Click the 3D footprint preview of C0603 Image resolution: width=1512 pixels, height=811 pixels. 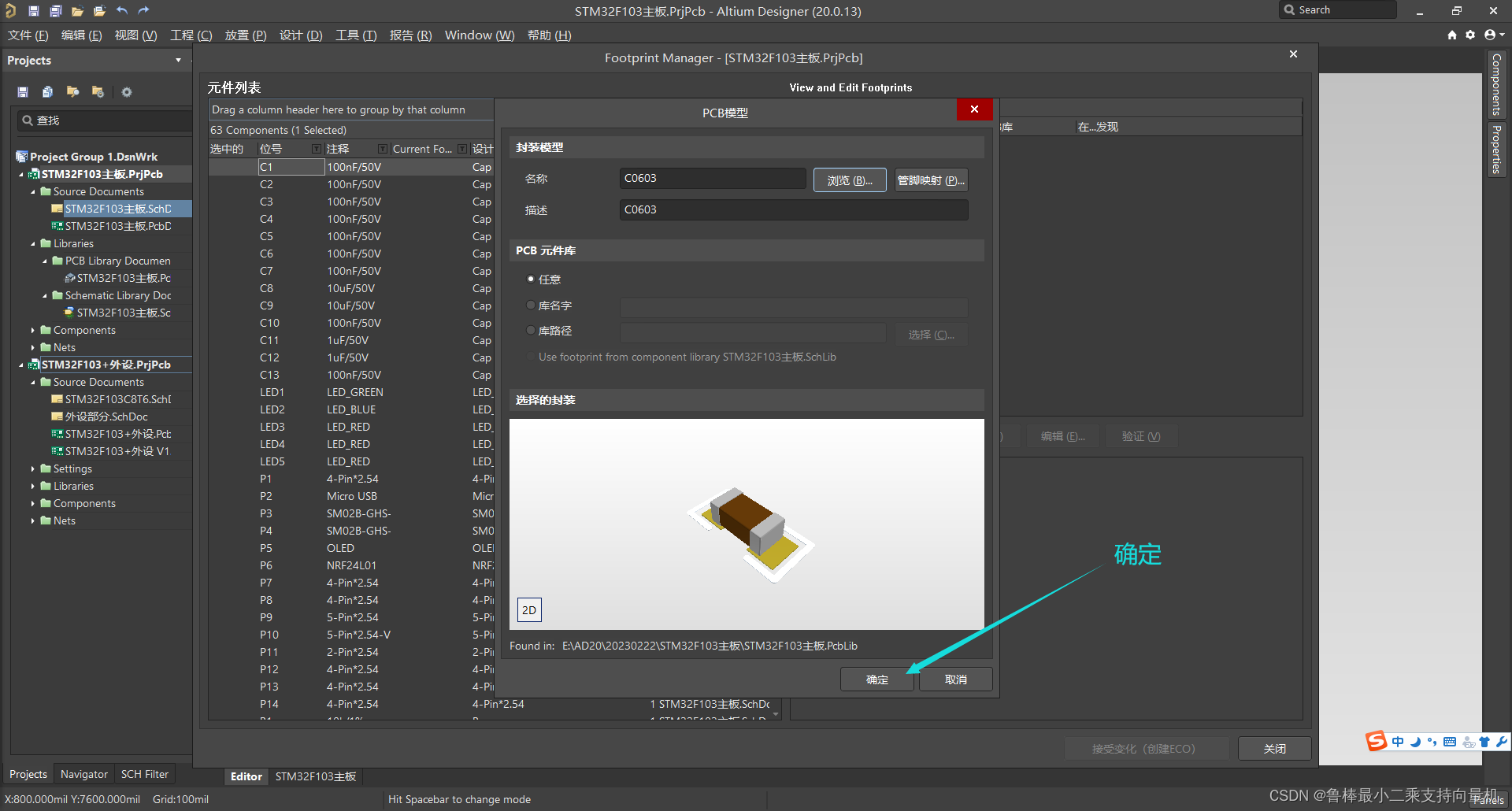747,524
